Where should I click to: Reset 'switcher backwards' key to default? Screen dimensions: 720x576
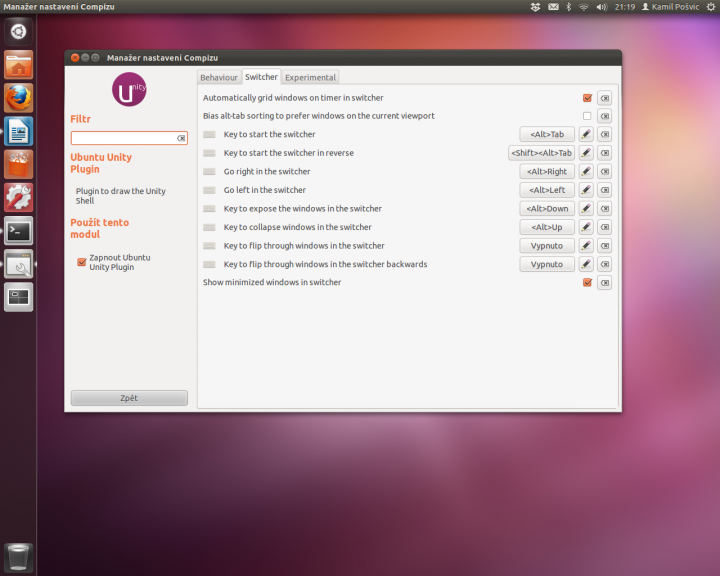click(605, 264)
